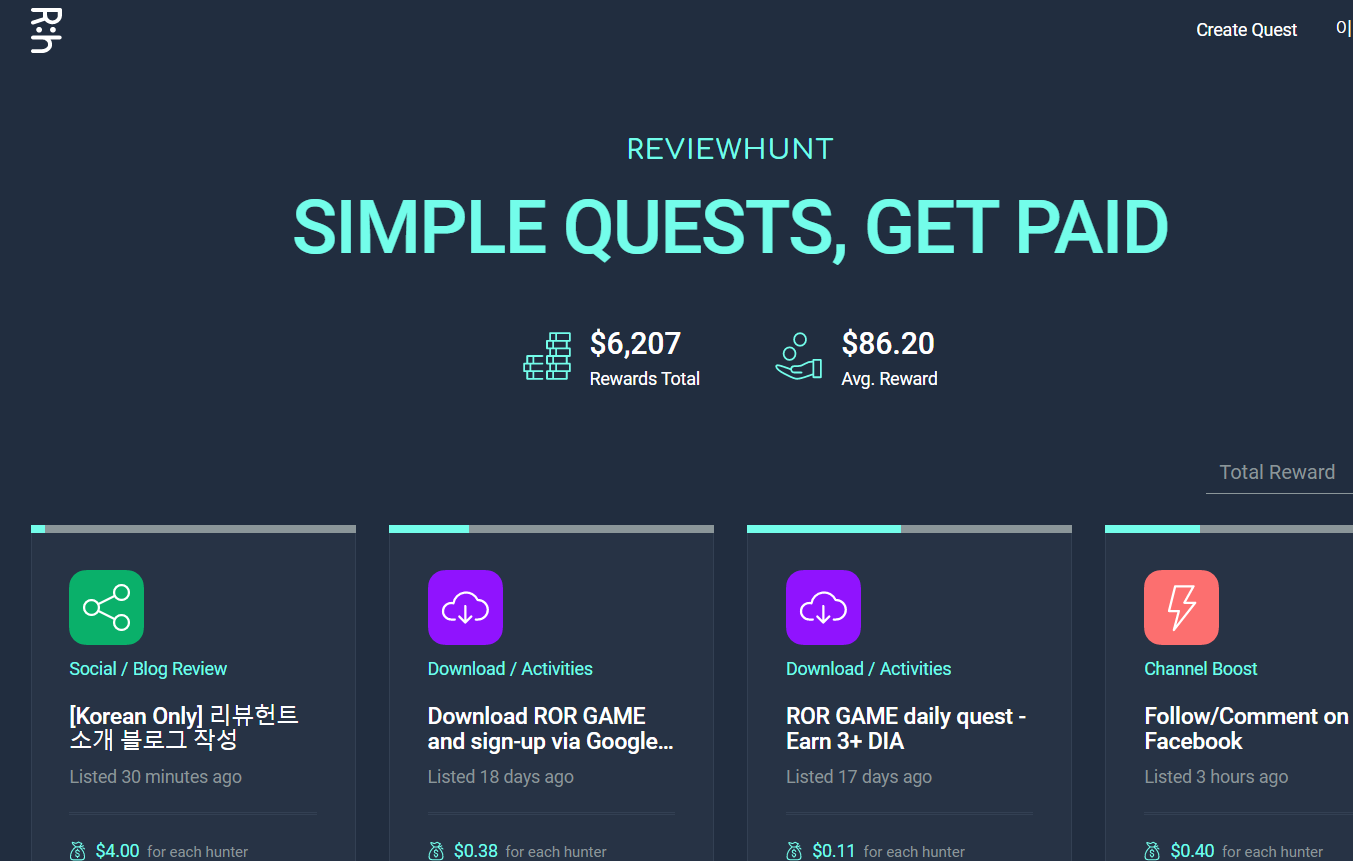Open the Follow/Comment on Facebook quest
1353x861 pixels.
1246,729
